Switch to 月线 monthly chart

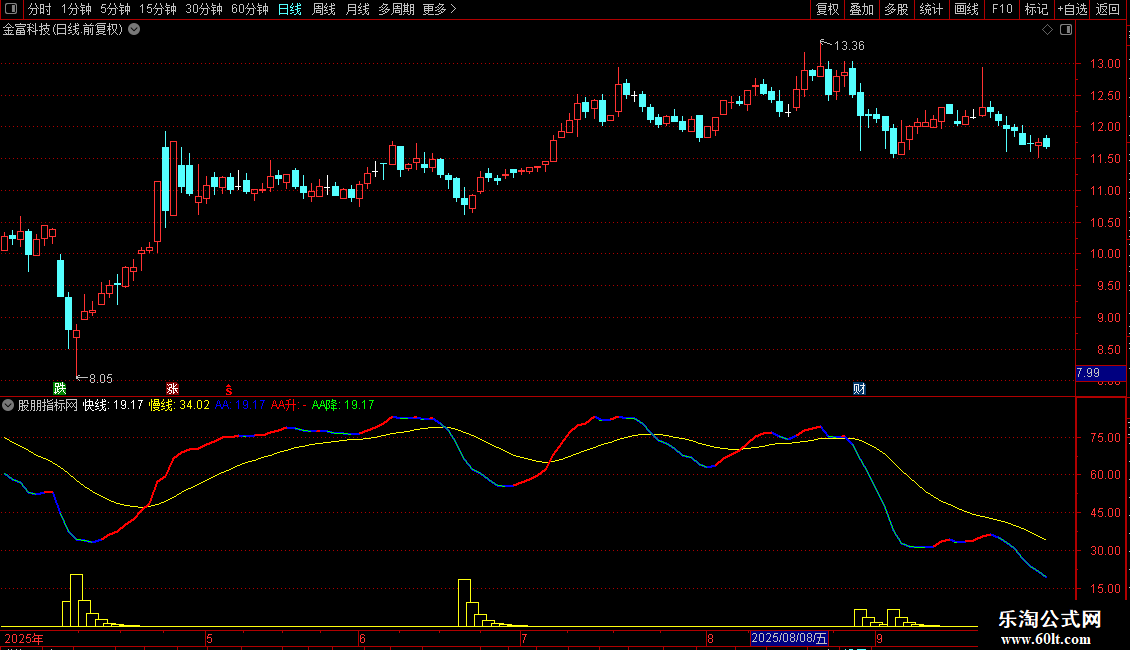(x=357, y=9)
